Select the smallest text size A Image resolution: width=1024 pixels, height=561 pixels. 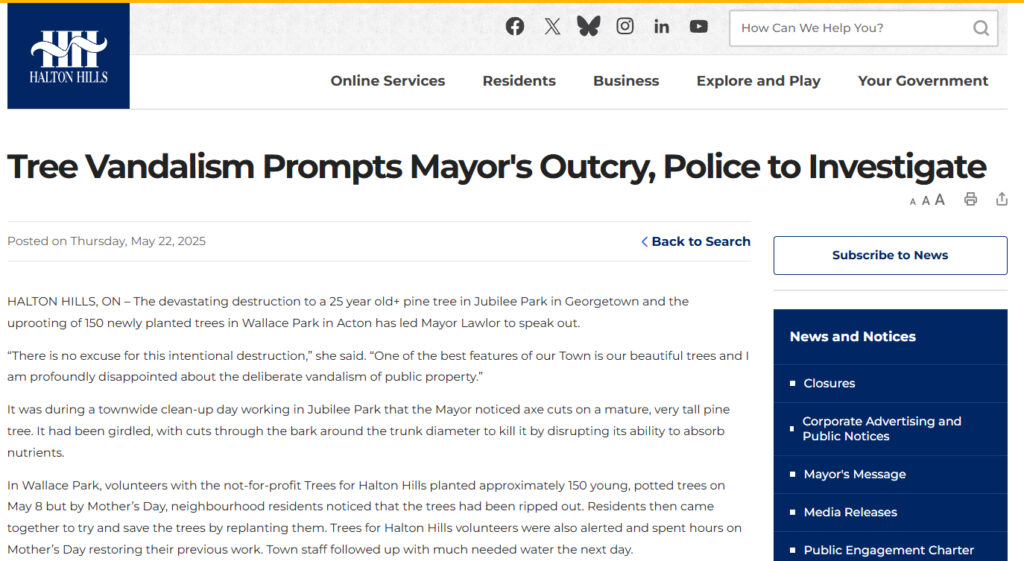click(x=912, y=202)
